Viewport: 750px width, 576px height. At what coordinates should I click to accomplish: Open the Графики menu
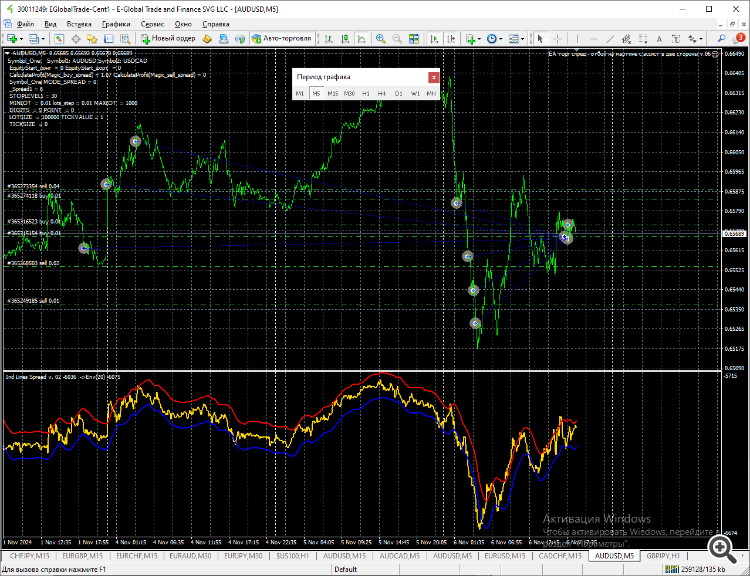[116, 24]
